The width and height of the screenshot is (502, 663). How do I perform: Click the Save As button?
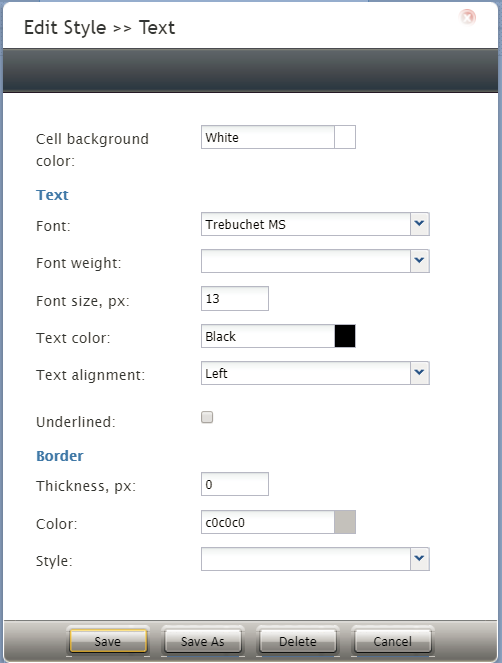[x=203, y=641]
